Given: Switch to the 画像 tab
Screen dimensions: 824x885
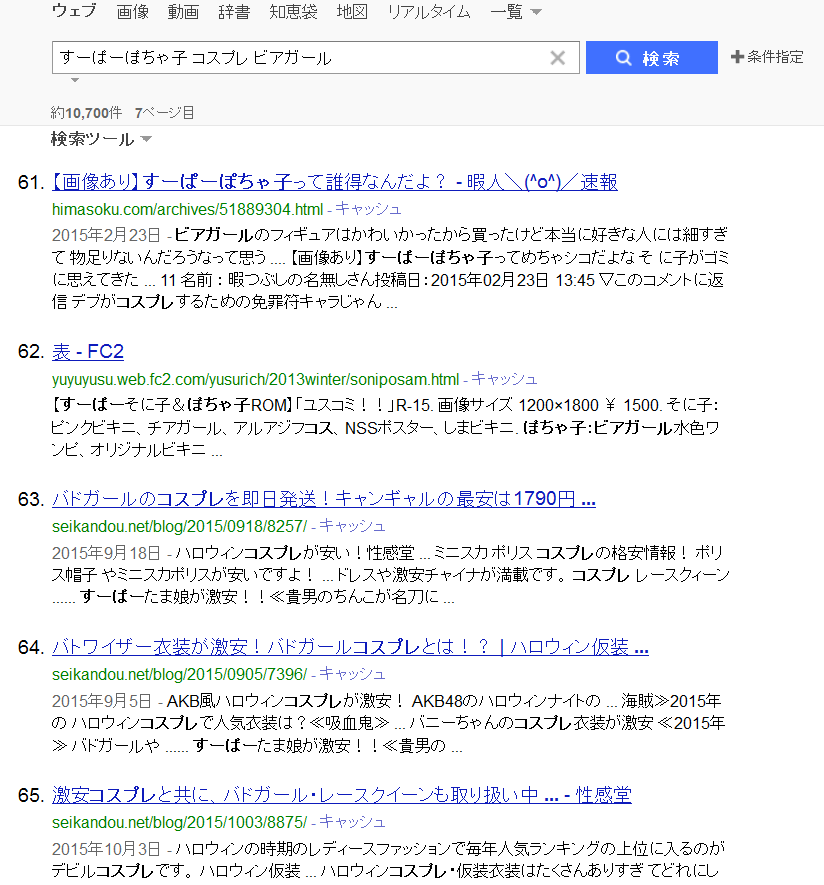Looking at the screenshot, I should [132, 13].
